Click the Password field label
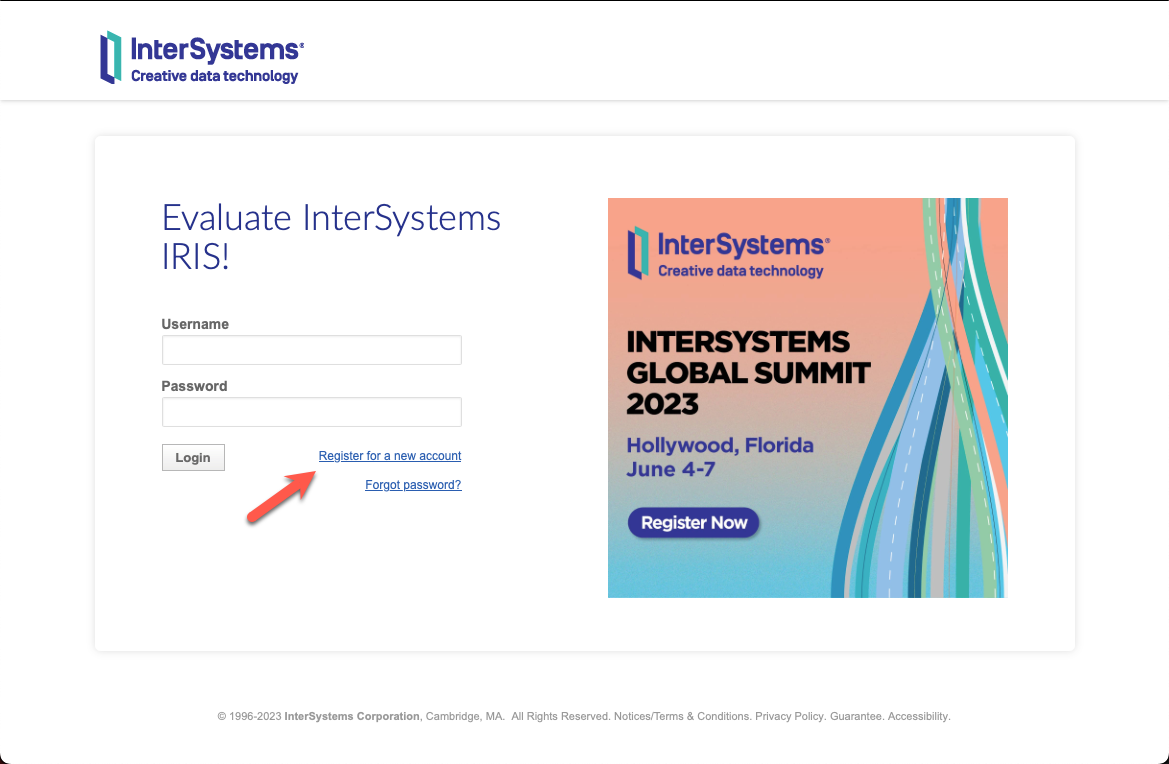Screen dimensions: 1169x764 [x=194, y=386]
